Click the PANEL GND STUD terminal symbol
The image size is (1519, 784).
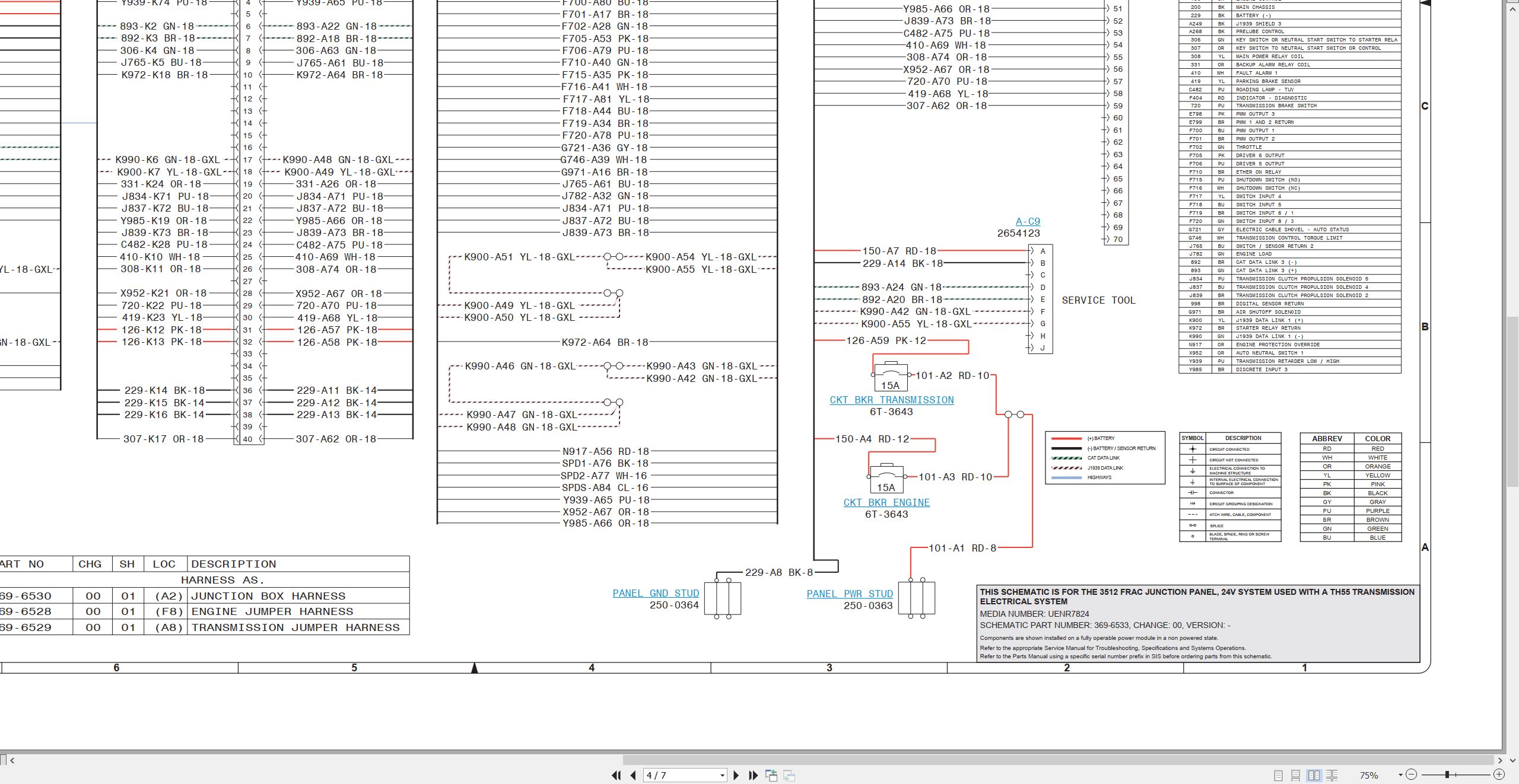click(x=723, y=598)
